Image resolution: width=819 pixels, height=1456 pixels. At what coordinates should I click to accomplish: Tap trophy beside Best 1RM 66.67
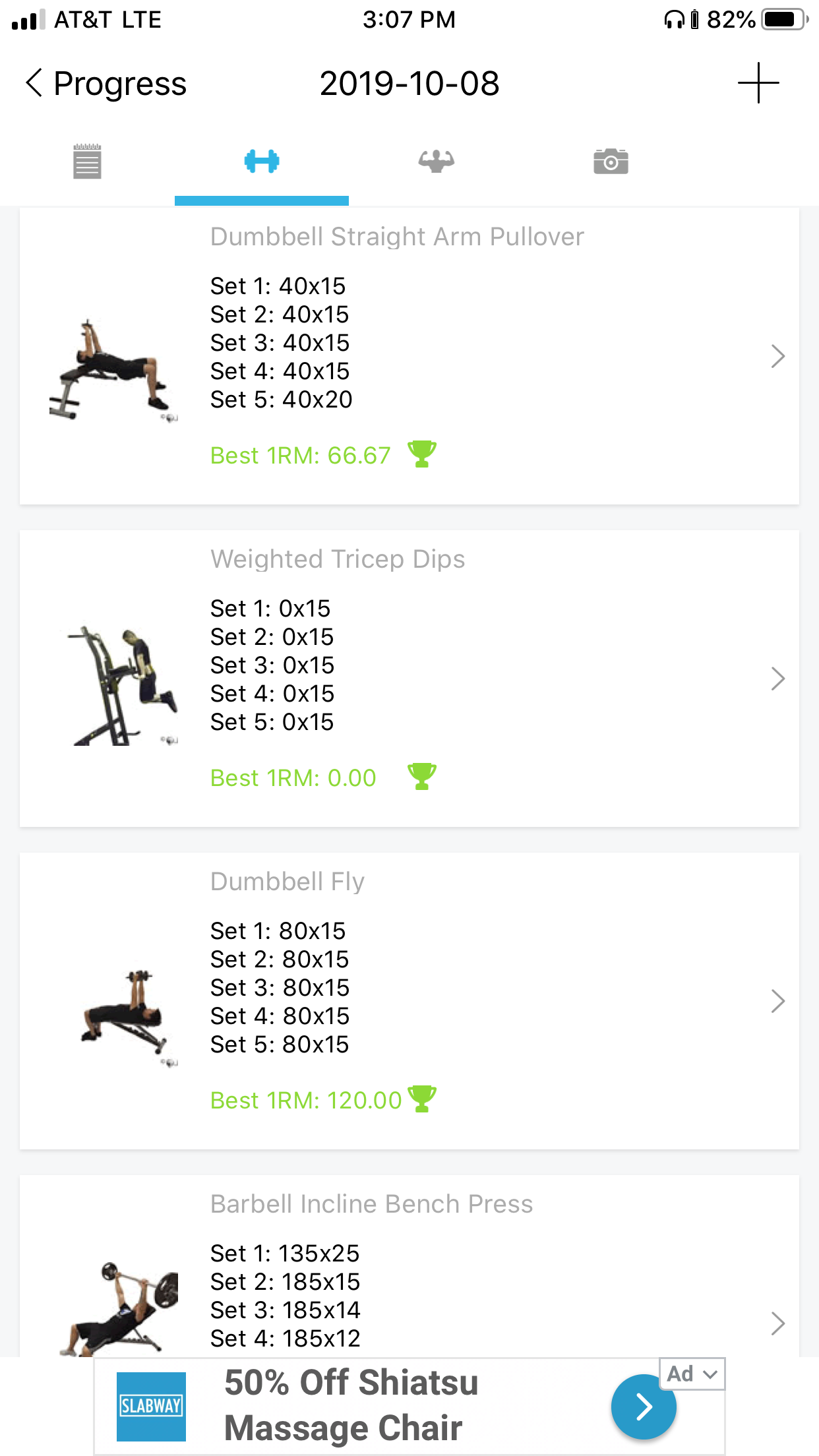(x=422, y=454)
